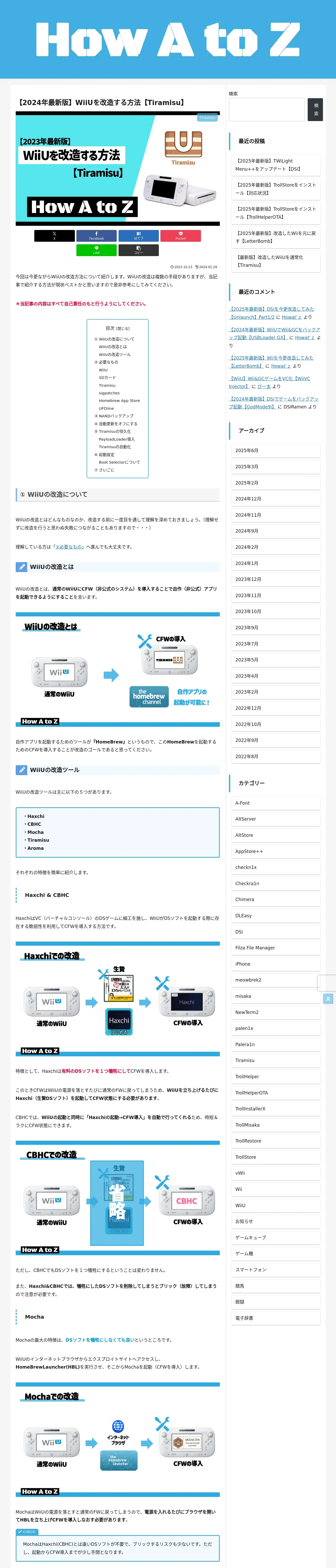
Task: Save the article to Pocket
Action: tap(181, 235)
